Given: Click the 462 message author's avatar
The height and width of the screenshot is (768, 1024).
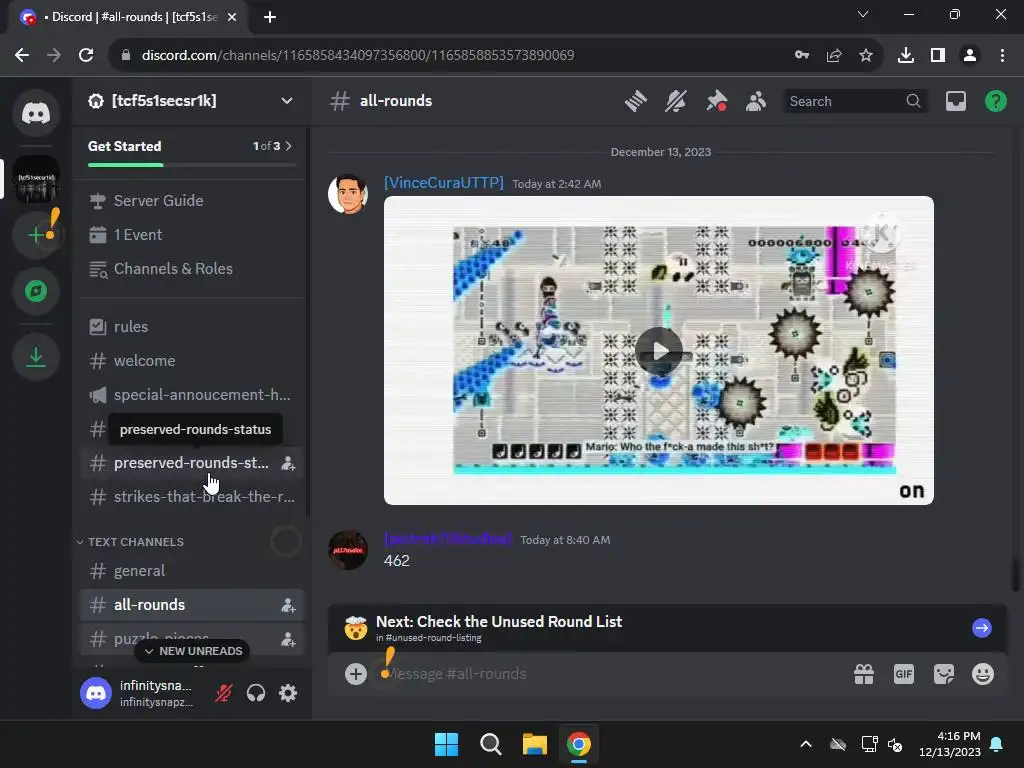Looking at the screenshot, I should [347, 550].
